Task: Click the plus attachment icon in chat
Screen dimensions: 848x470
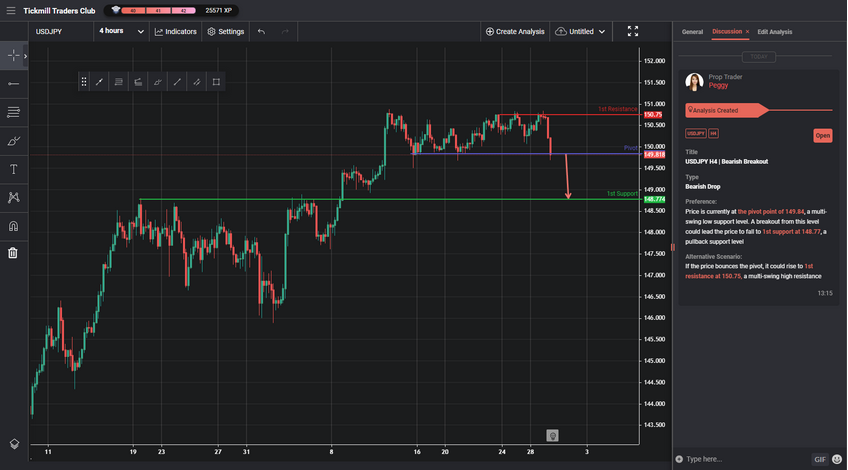Action: pyautogui.click(x=679, y=459)
